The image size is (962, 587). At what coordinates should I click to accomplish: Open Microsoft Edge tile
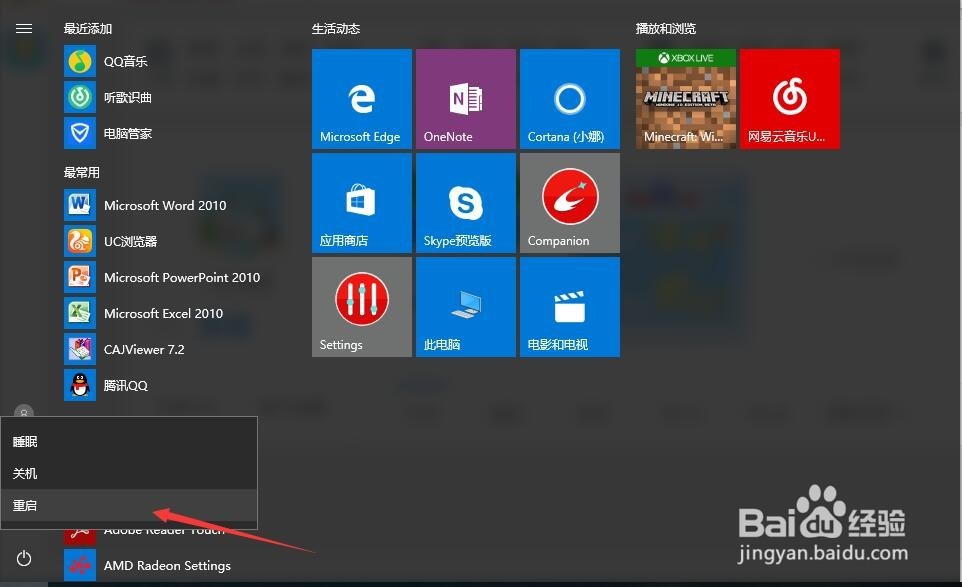[361, 99]
